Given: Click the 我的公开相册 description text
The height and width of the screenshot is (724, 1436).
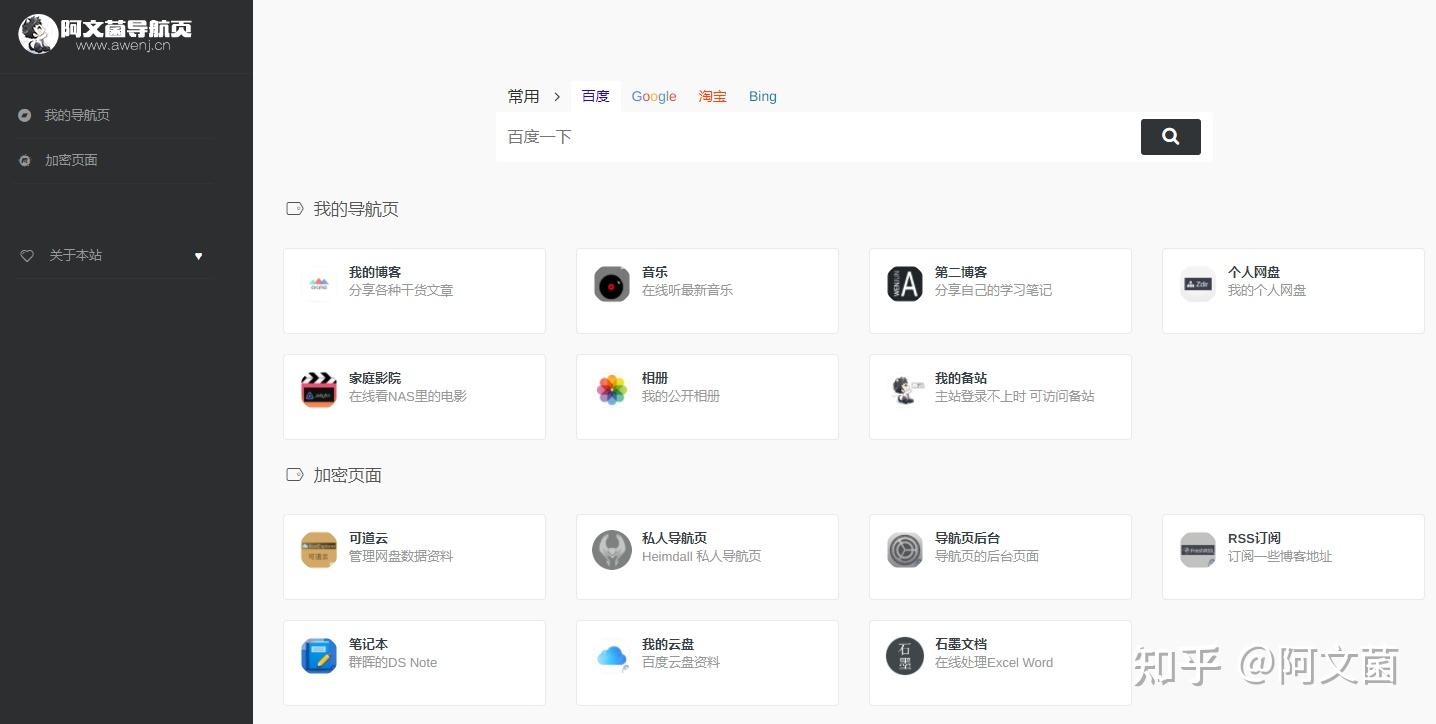Looking at the screenshot, I should 681,396.
